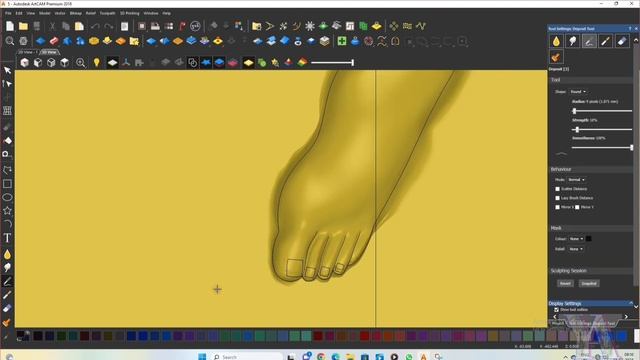Open the 3D Printing menu

coord(129,13)
